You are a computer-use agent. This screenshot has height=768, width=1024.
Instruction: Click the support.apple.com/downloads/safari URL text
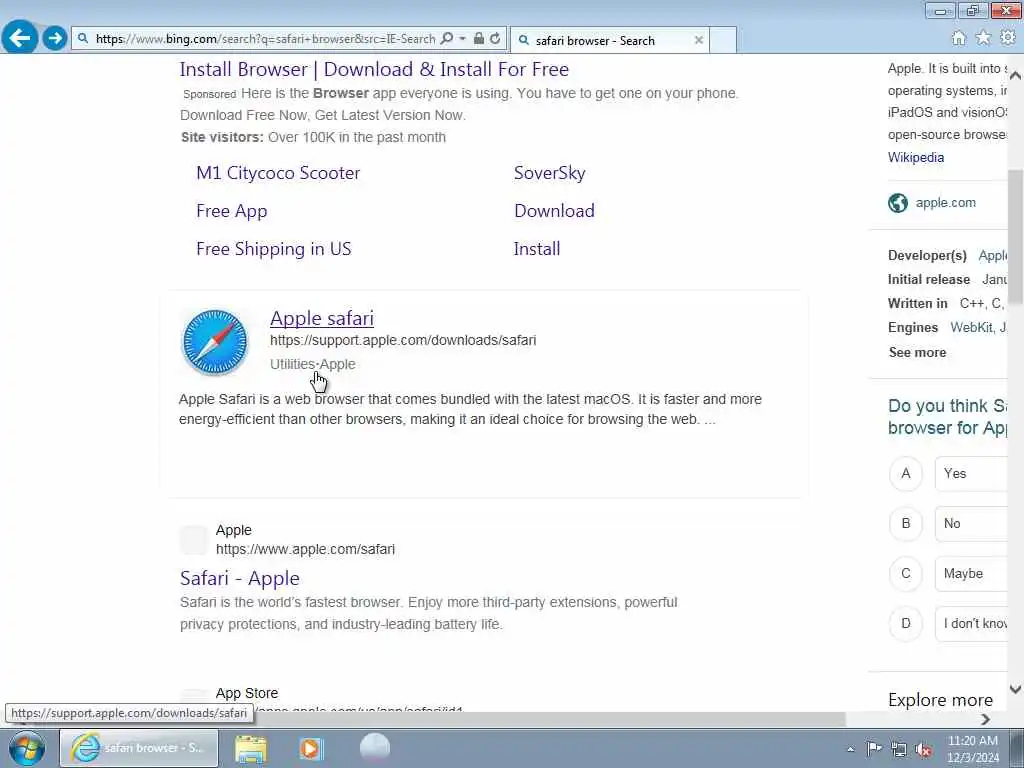(403, 340)
